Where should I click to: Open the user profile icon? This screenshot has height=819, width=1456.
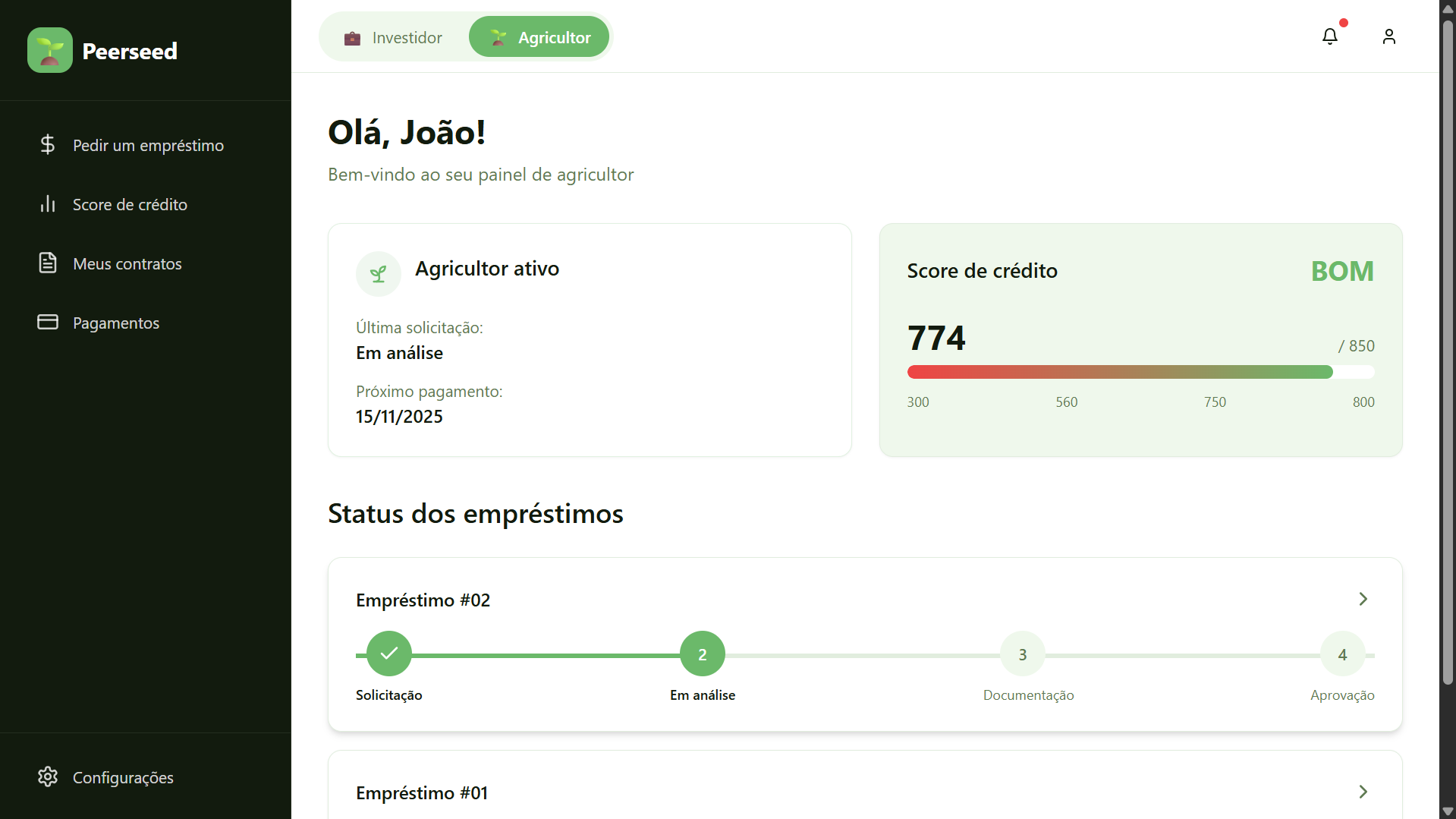pos(1388,36)
